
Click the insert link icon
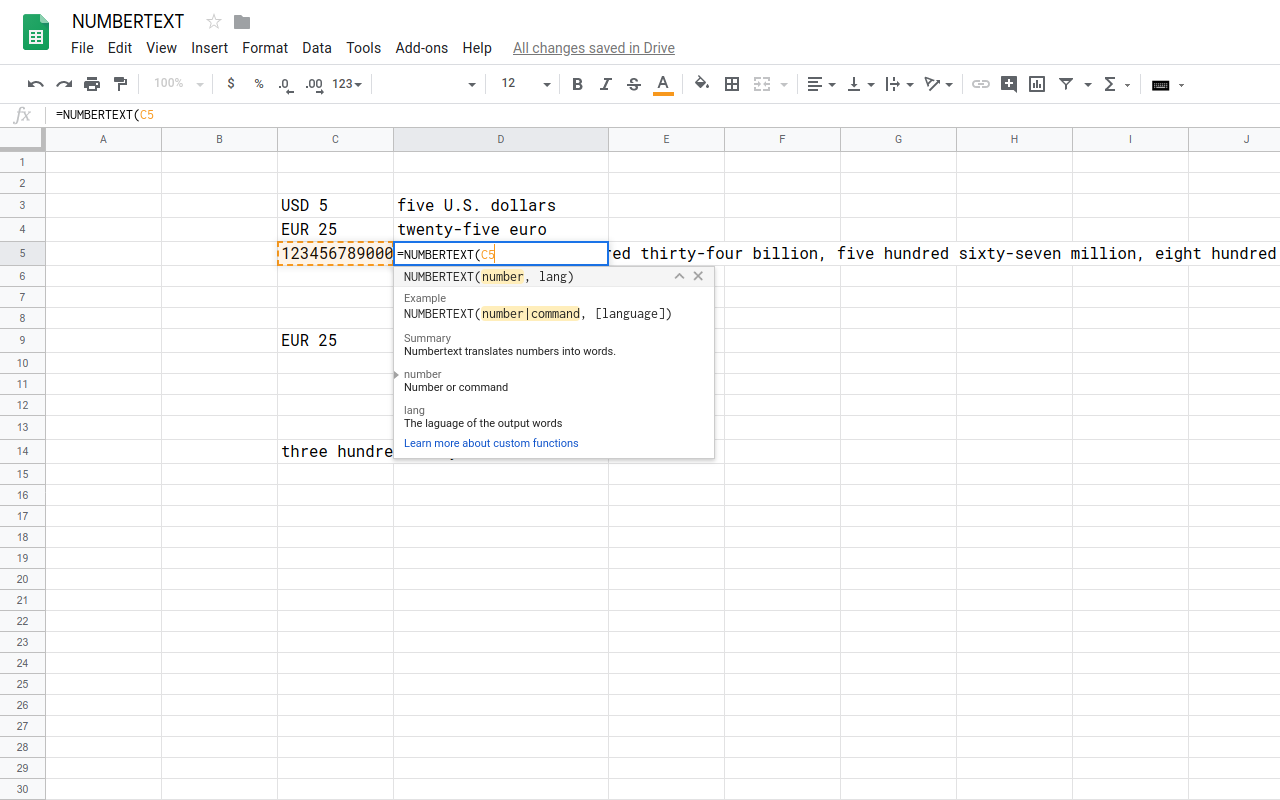click(981, 84)
